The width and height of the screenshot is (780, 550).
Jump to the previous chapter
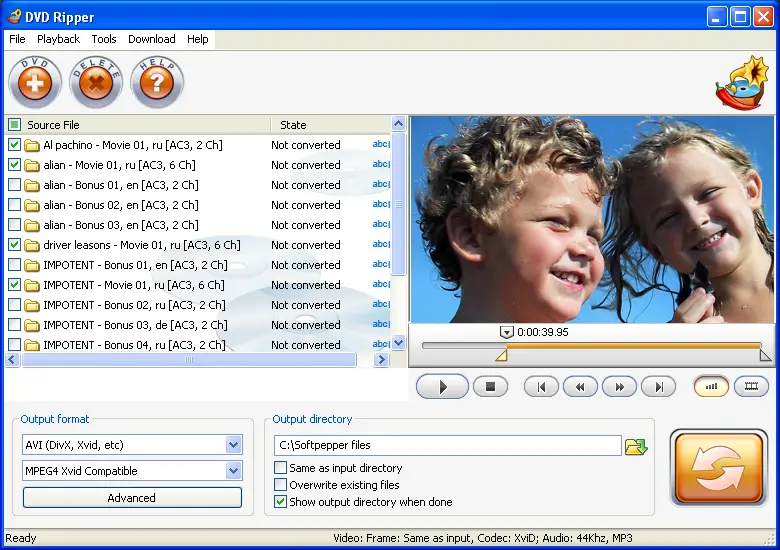pos(541,386)
